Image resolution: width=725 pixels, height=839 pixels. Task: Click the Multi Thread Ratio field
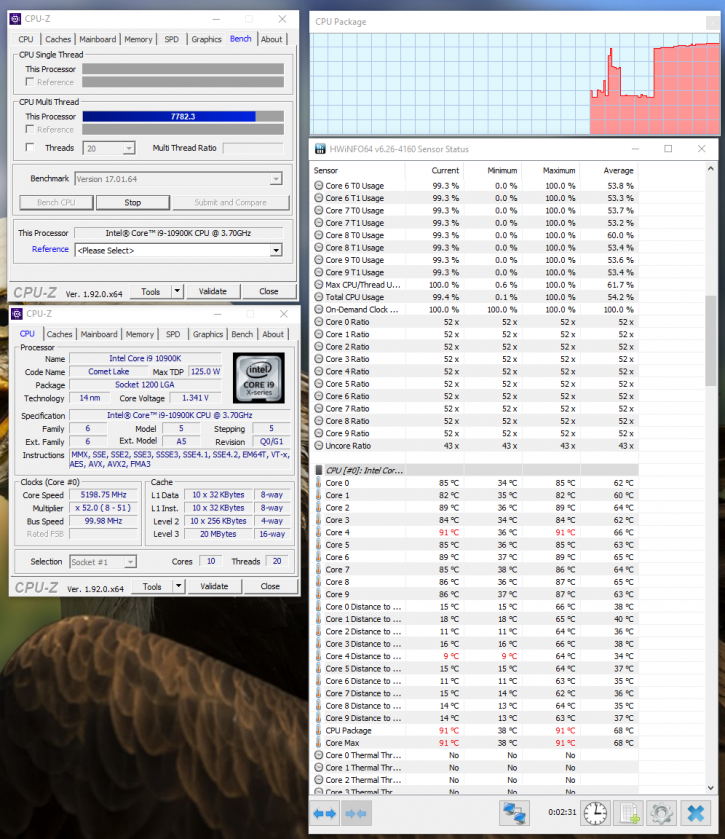(x=253, y=148)
